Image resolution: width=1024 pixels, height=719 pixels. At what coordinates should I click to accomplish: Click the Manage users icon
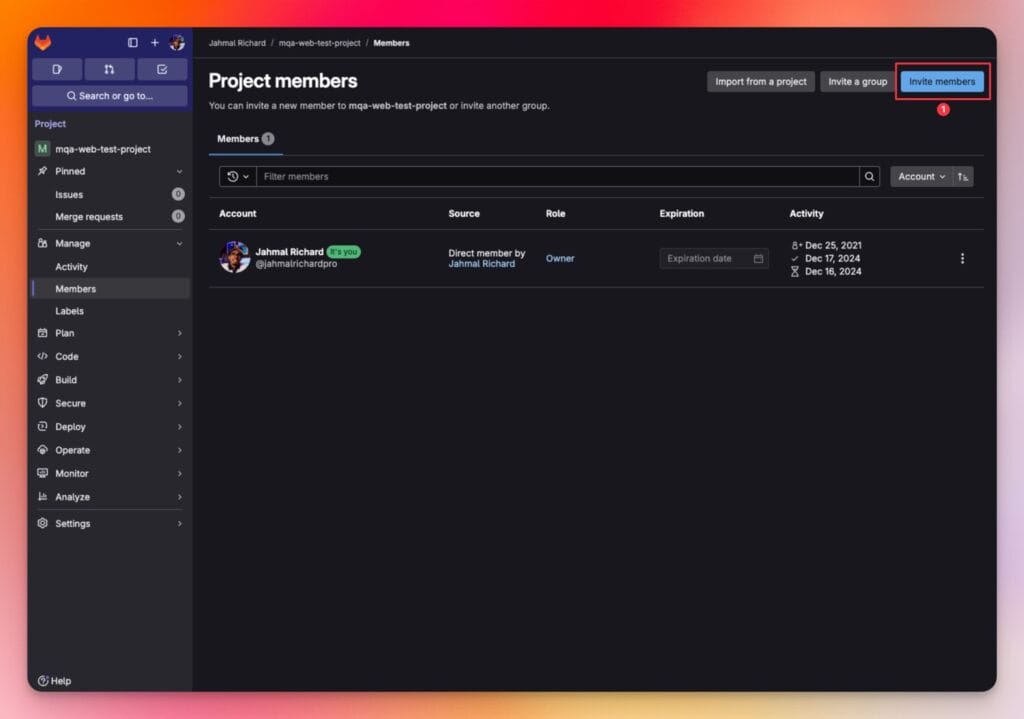[x=42, y=243]
